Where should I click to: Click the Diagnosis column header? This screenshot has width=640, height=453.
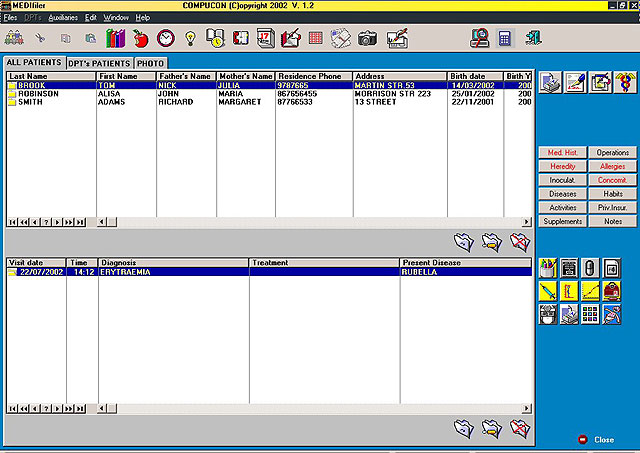coord(173,262)
